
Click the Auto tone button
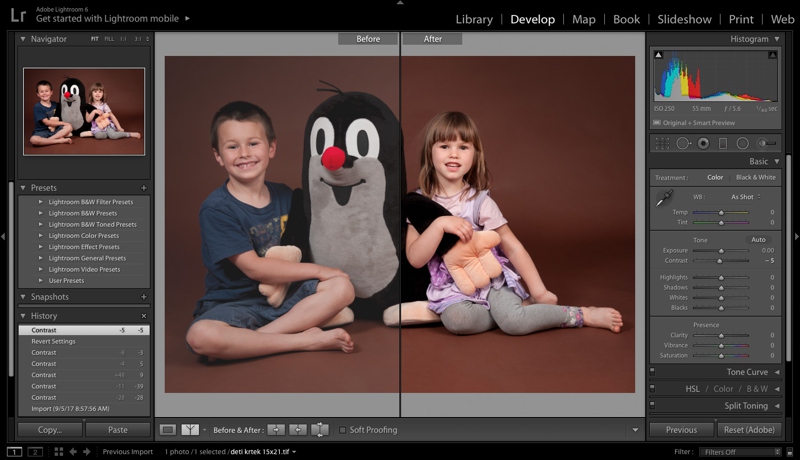click(x=758, y=240)
